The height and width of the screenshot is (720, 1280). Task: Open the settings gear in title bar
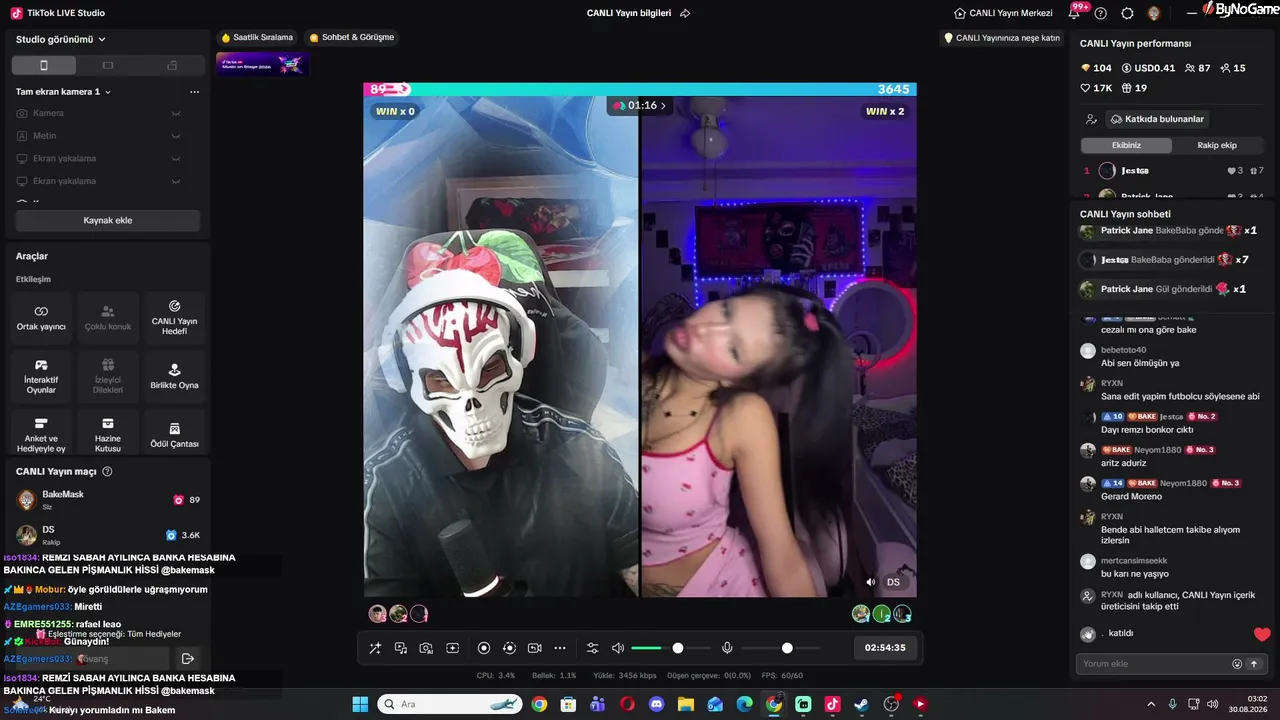[x=1127, y=13]
